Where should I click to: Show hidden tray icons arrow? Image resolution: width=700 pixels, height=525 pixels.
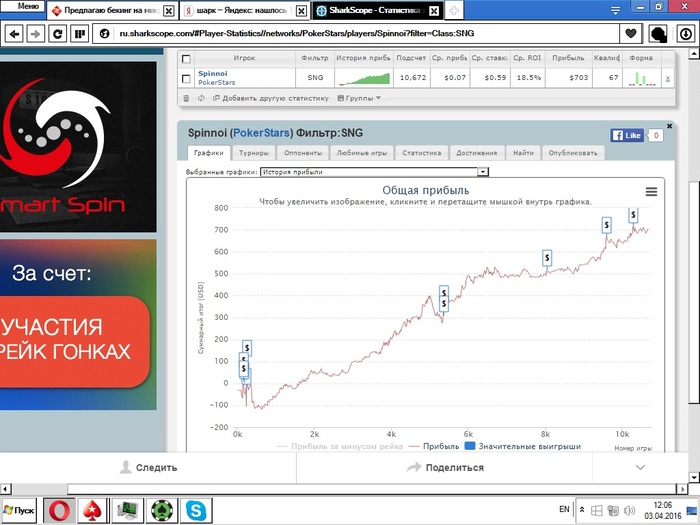pyautogui.click(x=582, y=509)
